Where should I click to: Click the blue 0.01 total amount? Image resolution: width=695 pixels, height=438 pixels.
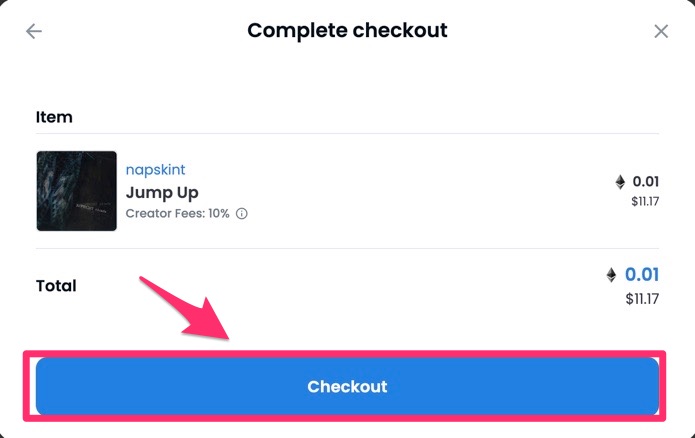click(x=642, y=274)
